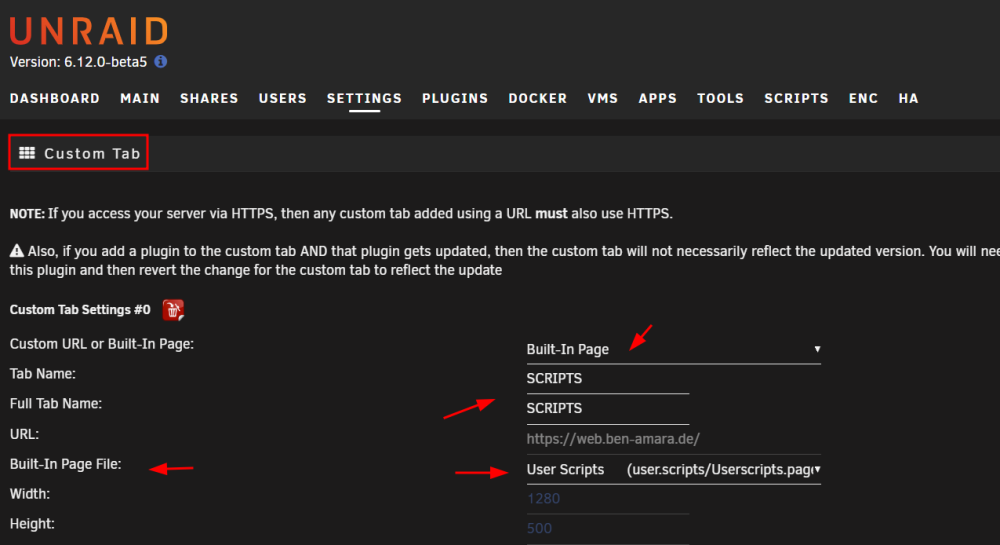Open the USERS tab
Viewport: 1000px width, 545px height.
(283, 98)
